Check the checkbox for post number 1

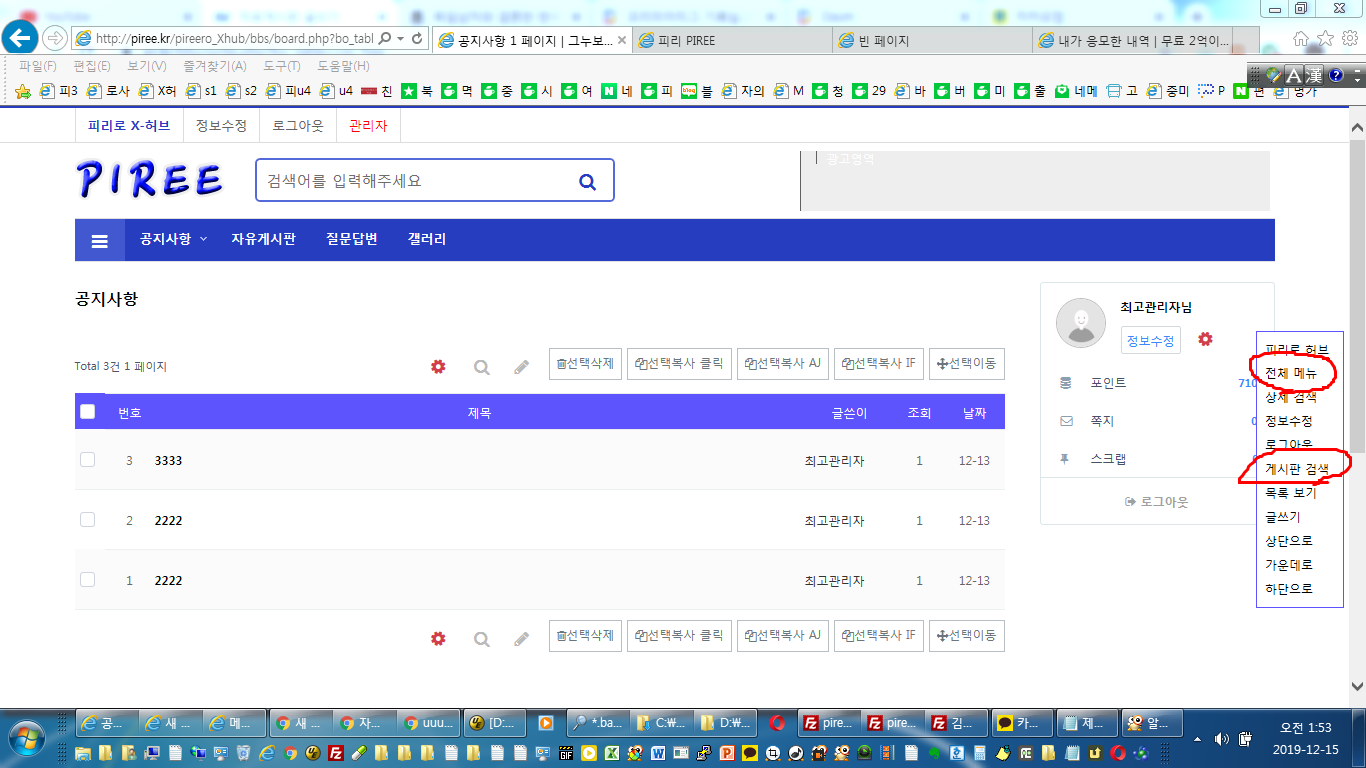tap(87, 580)
